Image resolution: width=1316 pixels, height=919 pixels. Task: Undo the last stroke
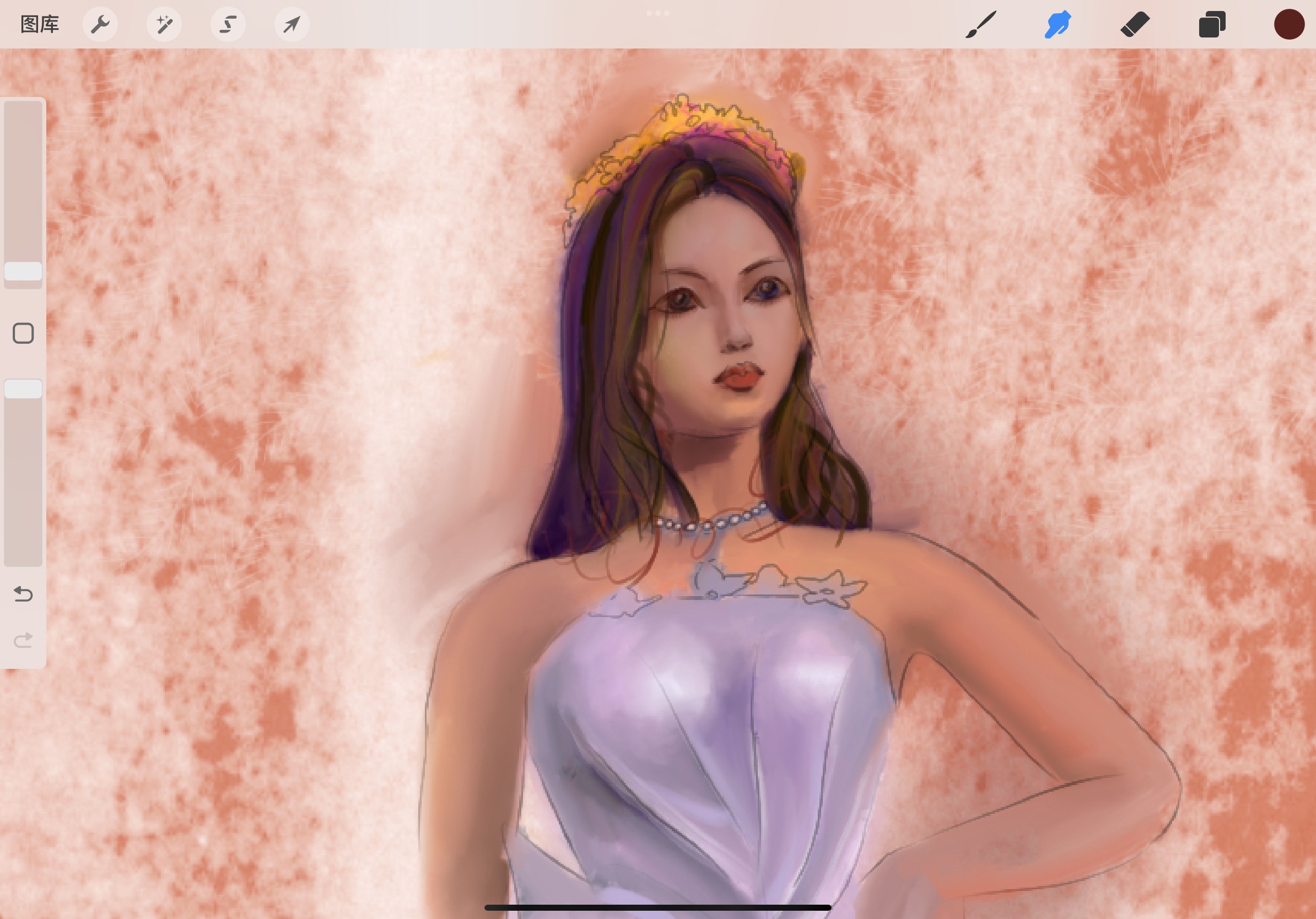(x=24, y=594)
